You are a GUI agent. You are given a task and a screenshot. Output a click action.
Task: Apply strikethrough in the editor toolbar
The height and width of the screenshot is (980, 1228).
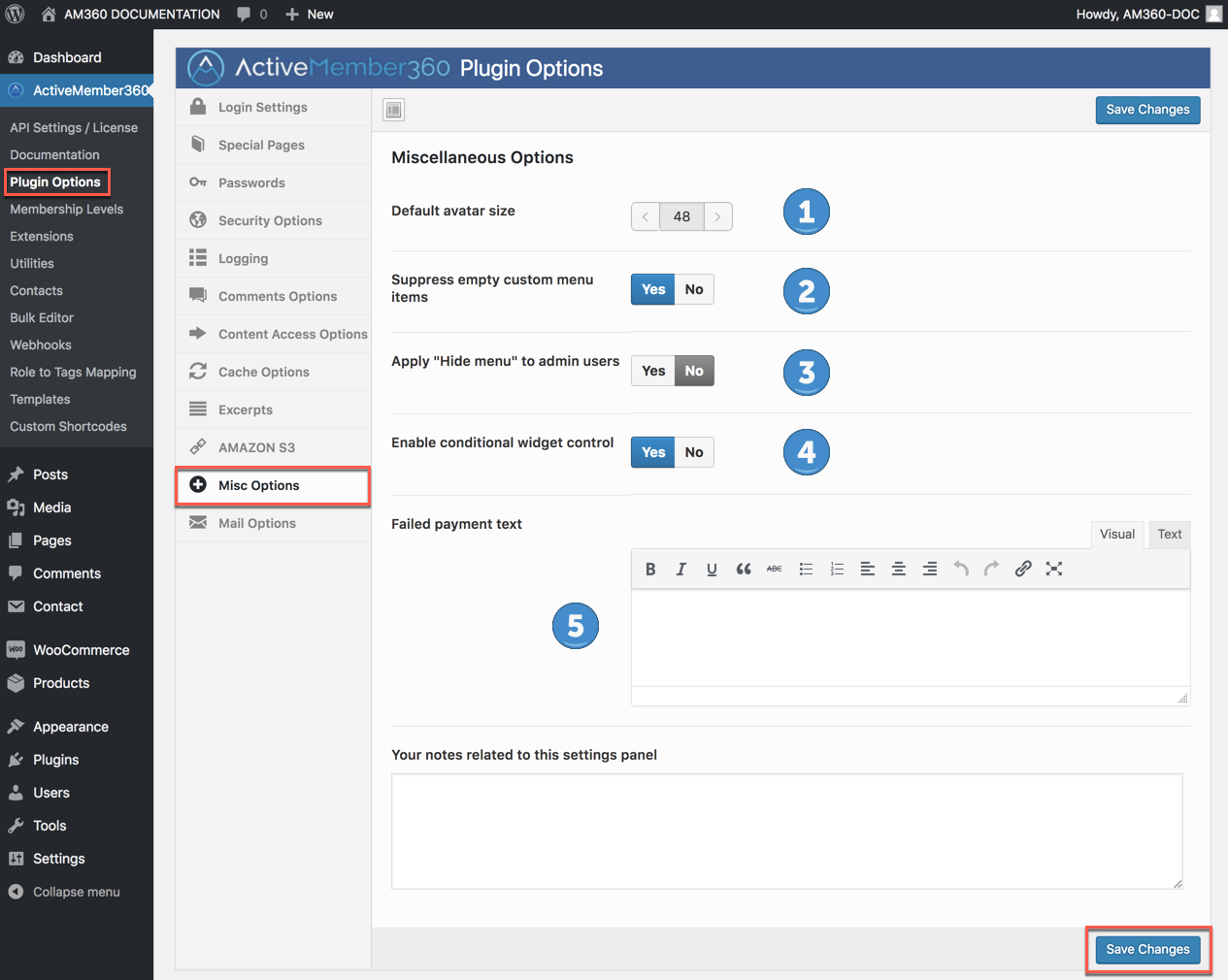point(775,570)
